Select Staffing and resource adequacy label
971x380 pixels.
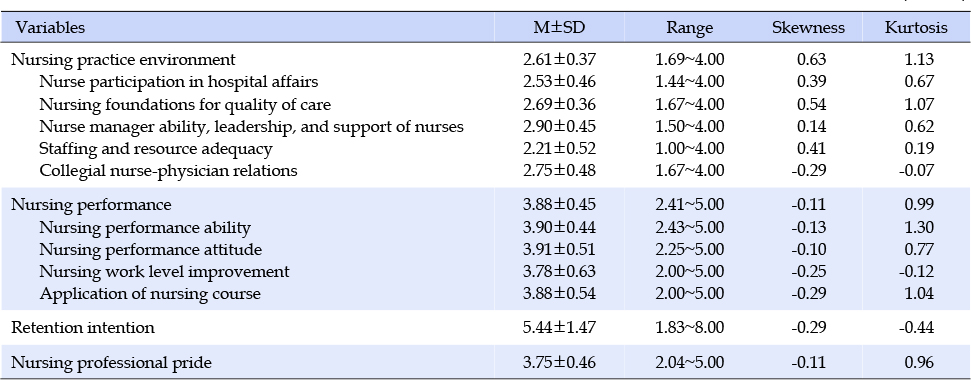(155, 149)
